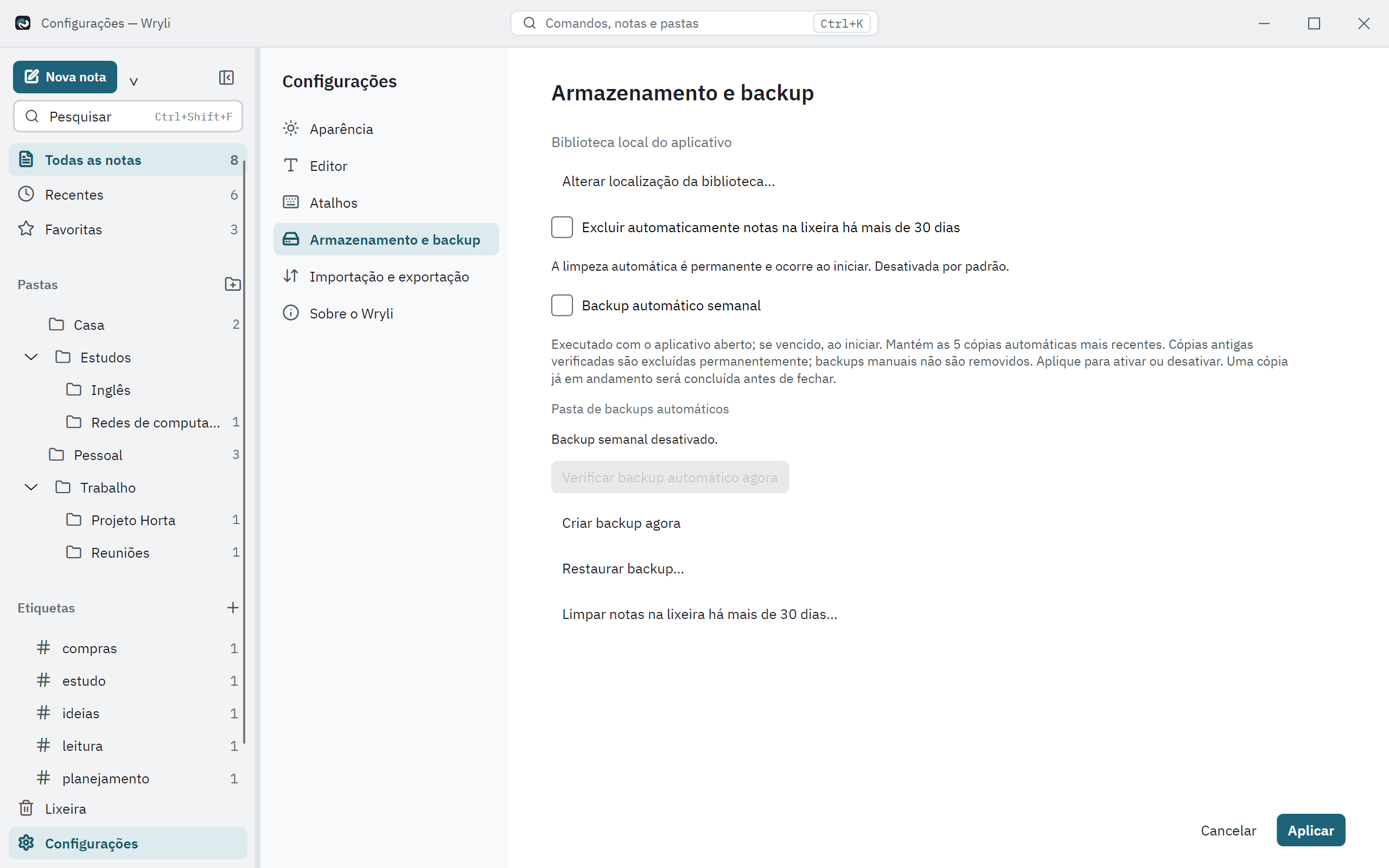Click Criar backup agora
1389x868 pixels.
point(621,523)
